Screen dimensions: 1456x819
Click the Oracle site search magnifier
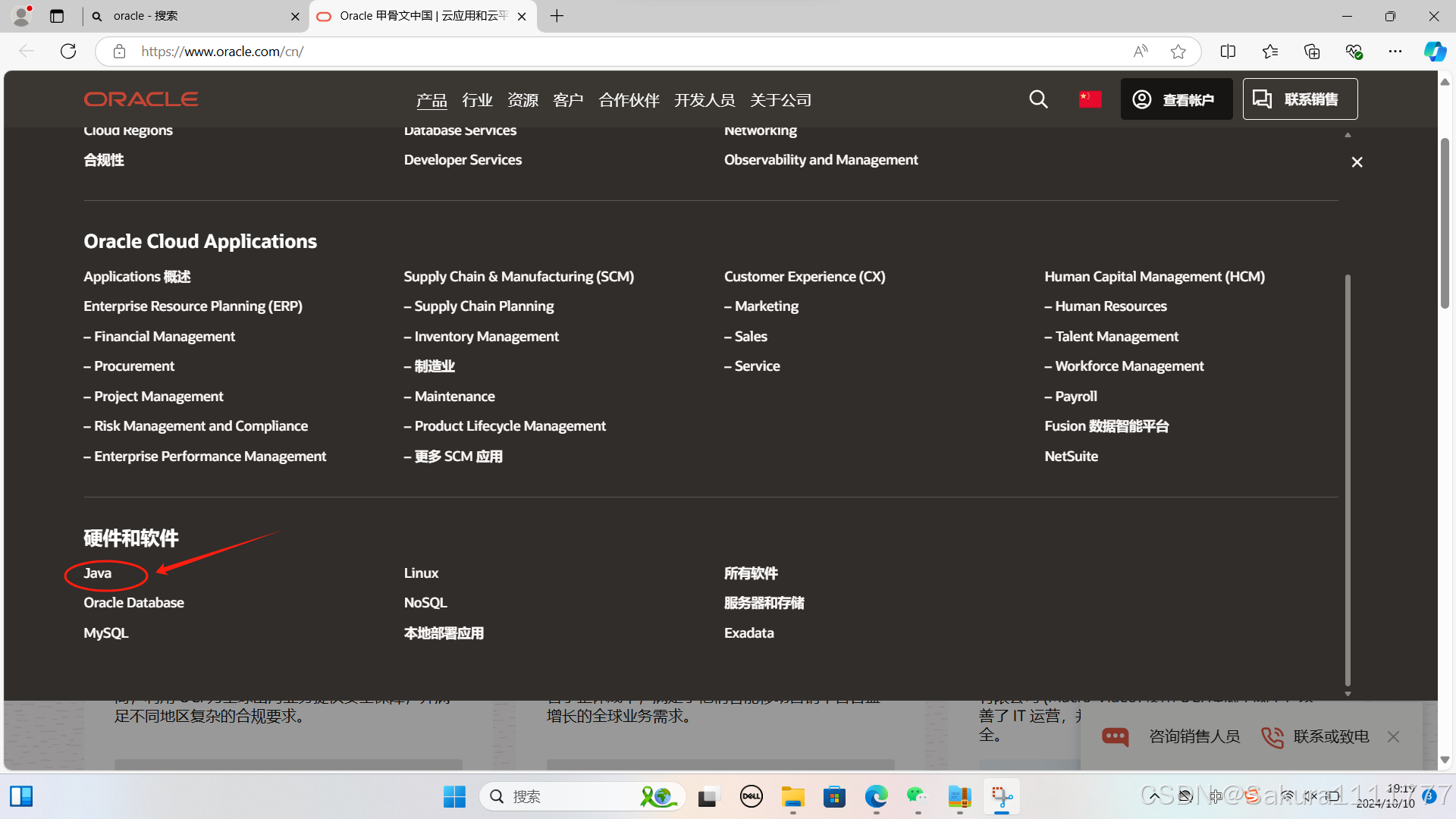tap(1038, 99)
